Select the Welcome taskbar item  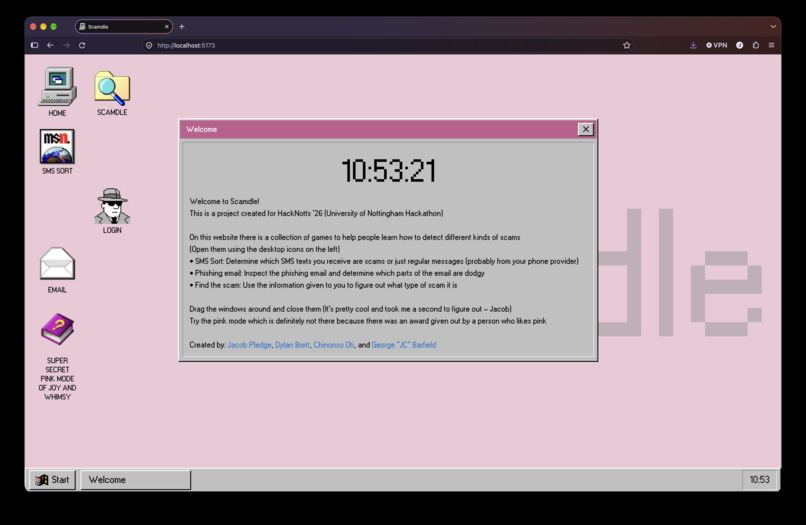tap(136, 480)
